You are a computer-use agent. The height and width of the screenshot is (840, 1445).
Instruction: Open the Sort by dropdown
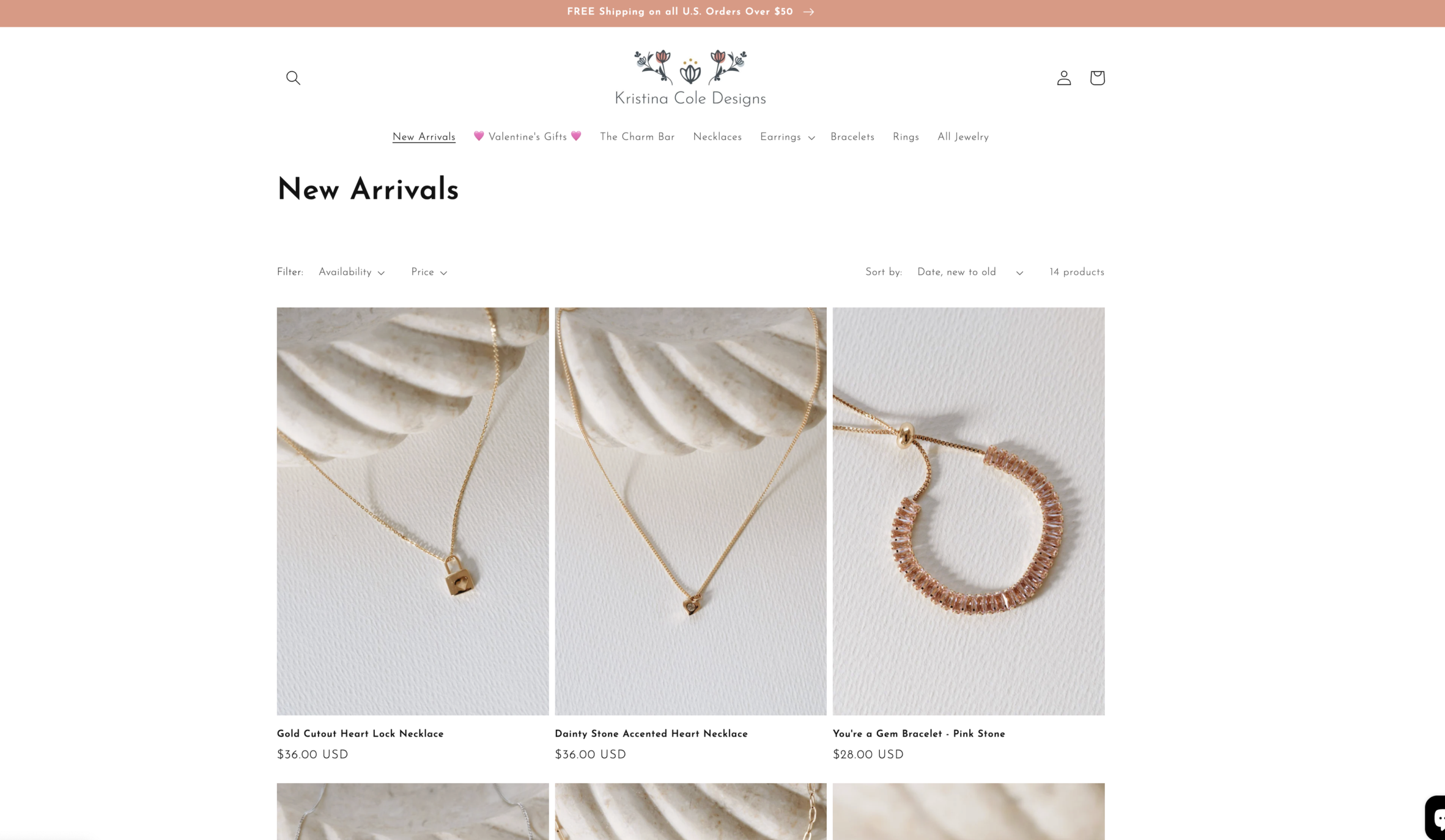[970, 272]
